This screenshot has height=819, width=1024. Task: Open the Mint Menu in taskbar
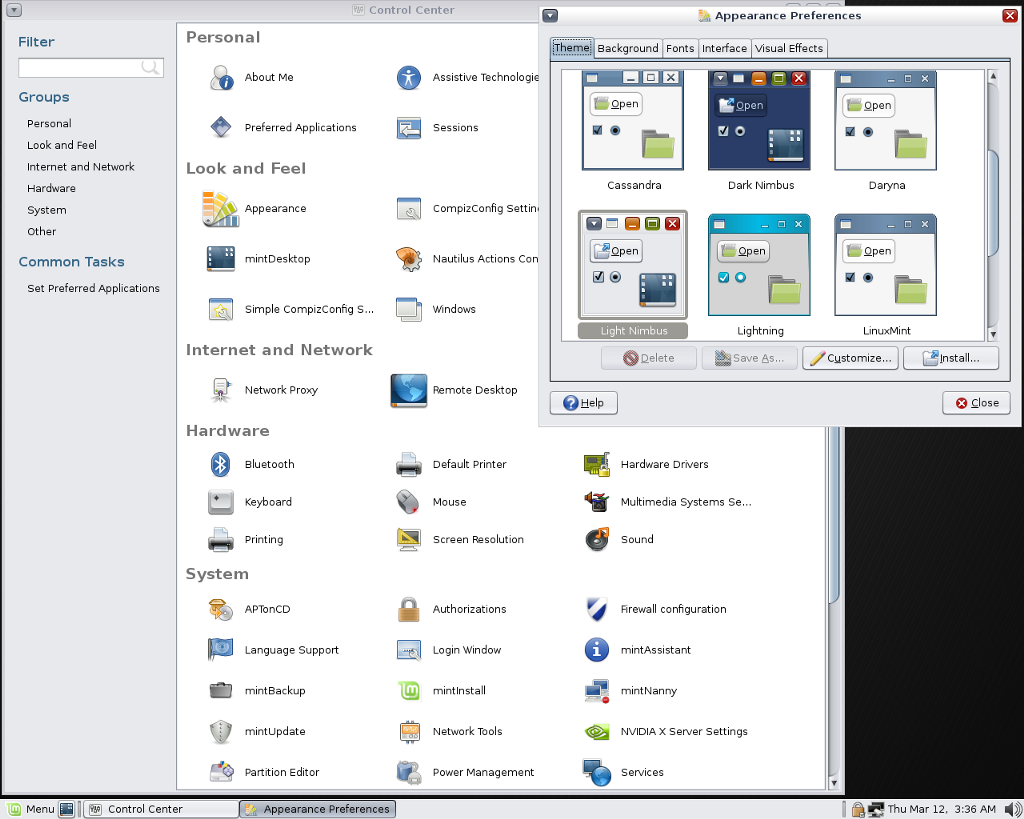coord(30,809)
